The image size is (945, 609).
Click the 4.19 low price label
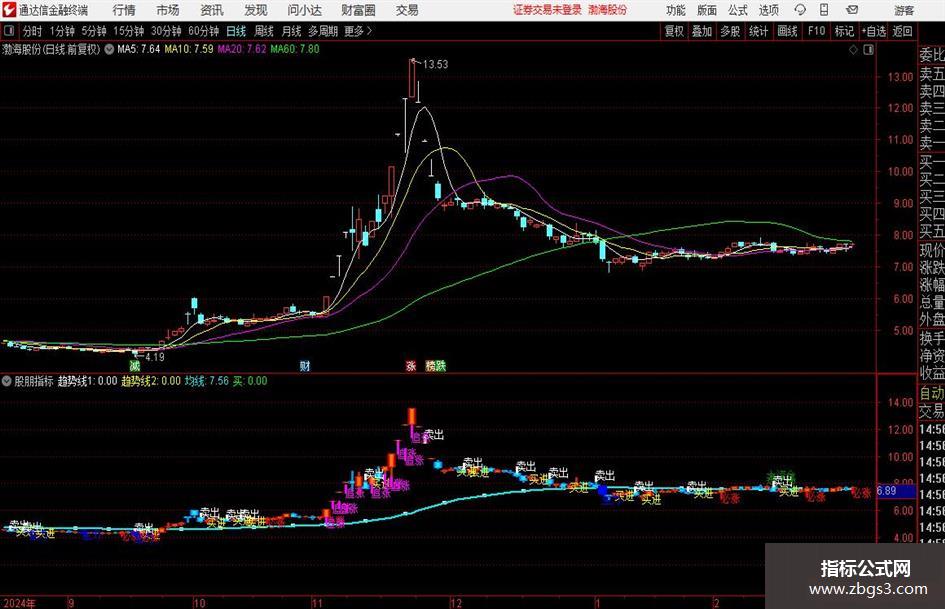click(x=155, y=357)
